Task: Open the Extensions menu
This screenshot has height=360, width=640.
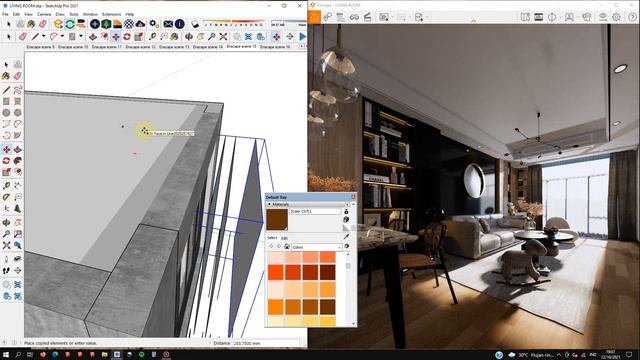Action: pos(111,14)
